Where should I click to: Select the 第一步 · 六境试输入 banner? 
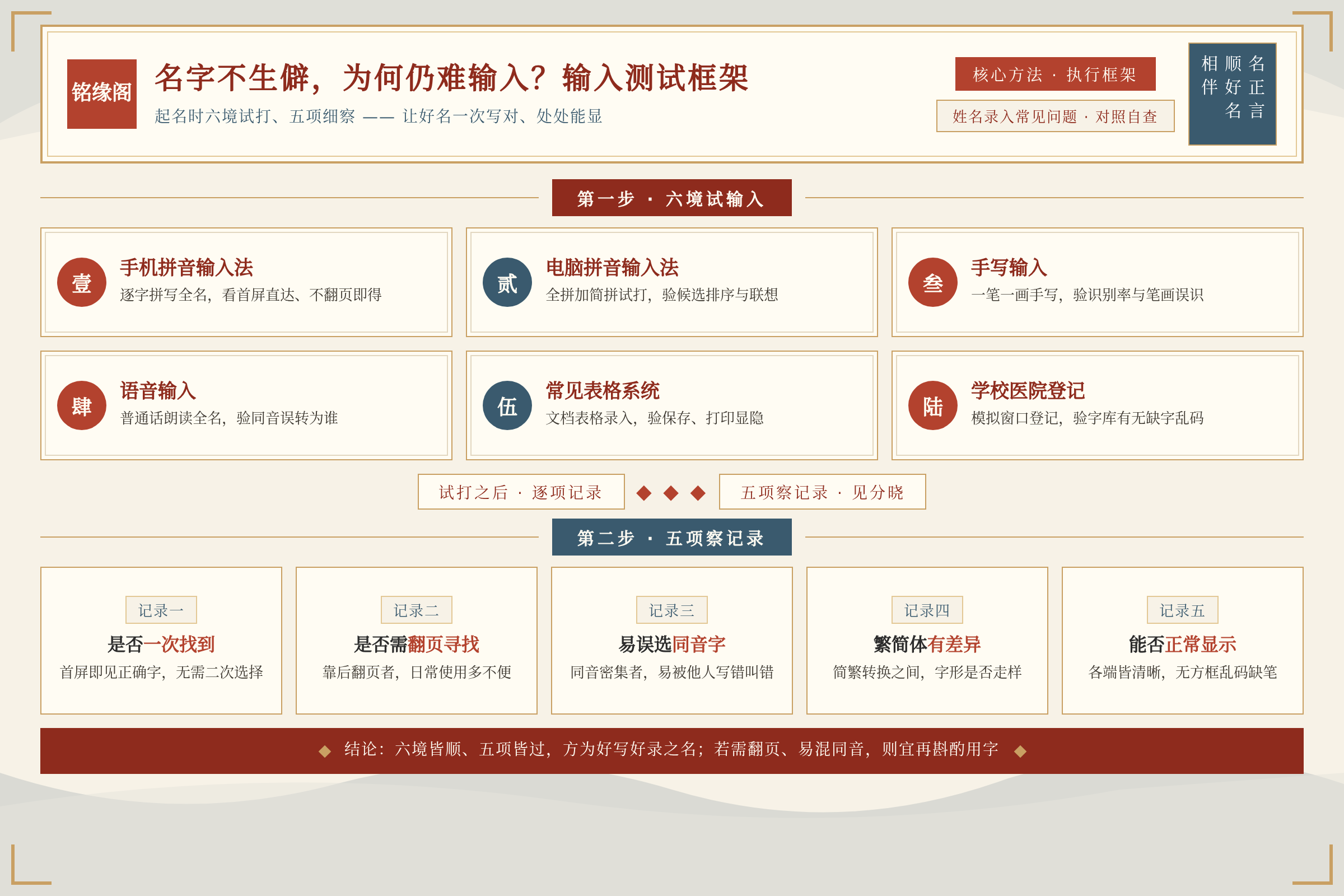point(671,198)
